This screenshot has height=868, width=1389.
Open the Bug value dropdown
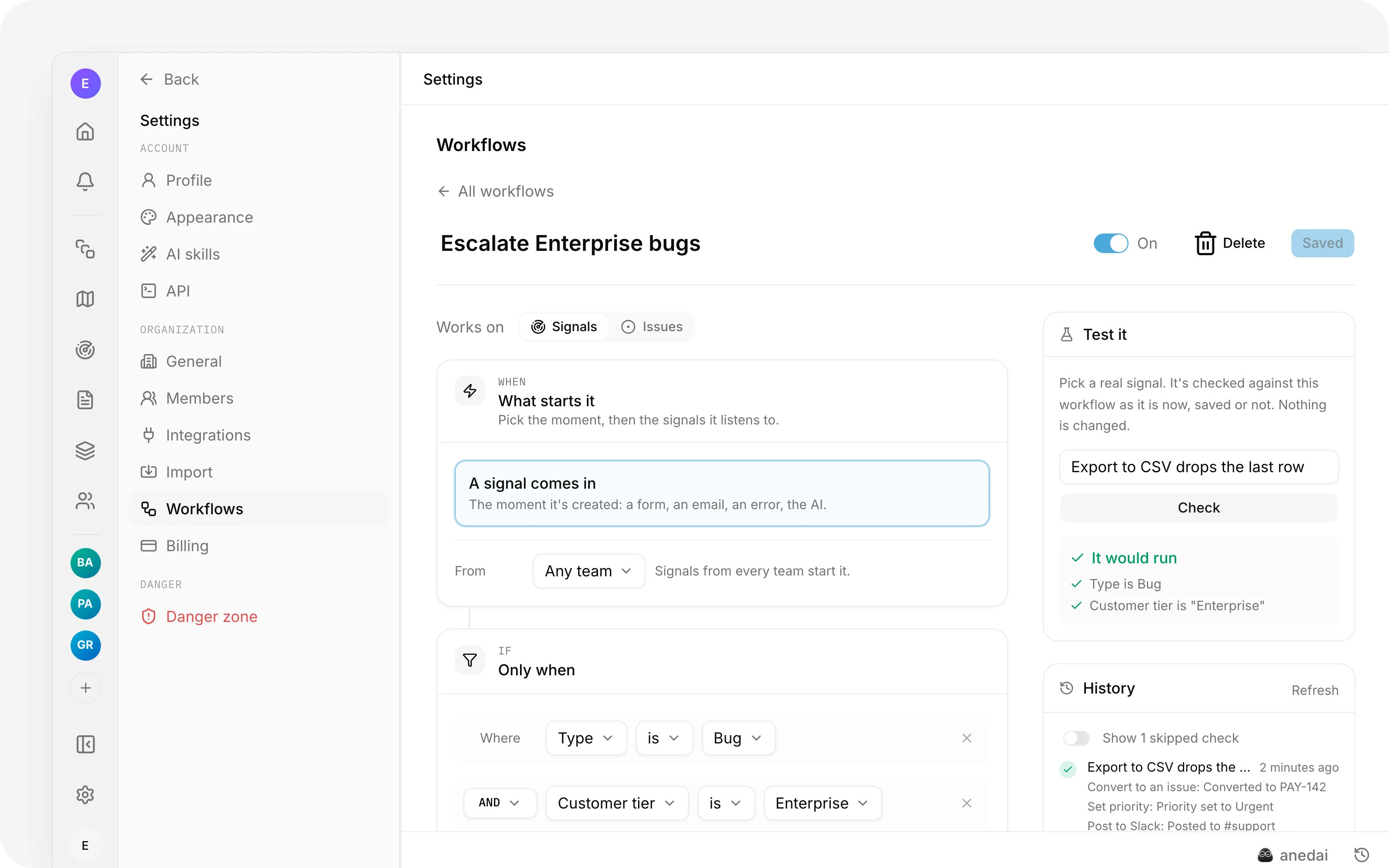click(738, 738)
